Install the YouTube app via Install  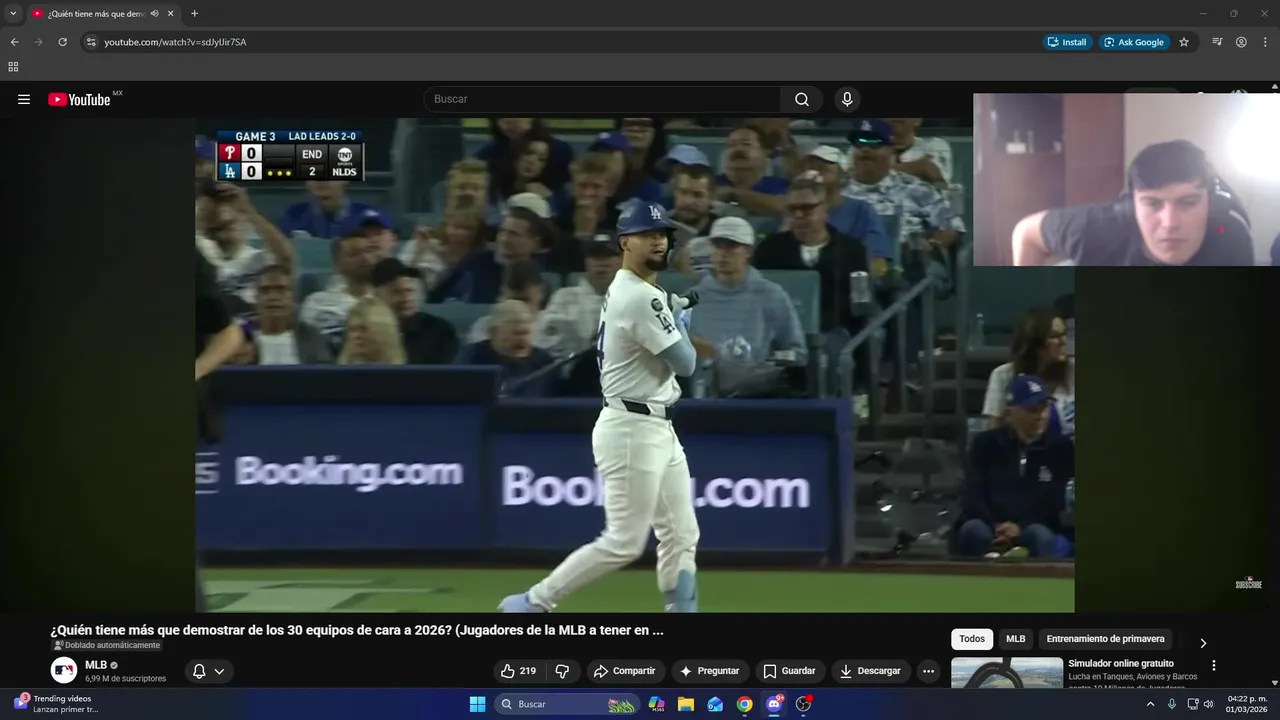1067,42
